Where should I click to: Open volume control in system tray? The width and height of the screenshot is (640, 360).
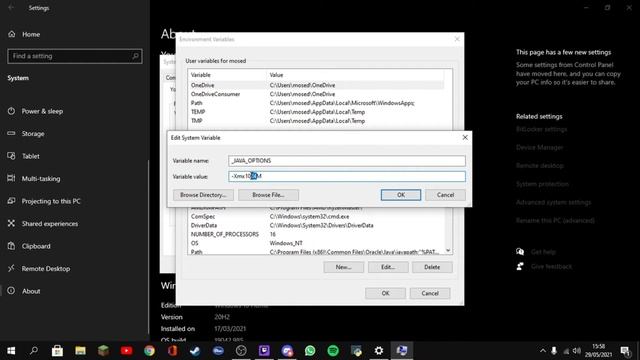(x=577, y=351)
